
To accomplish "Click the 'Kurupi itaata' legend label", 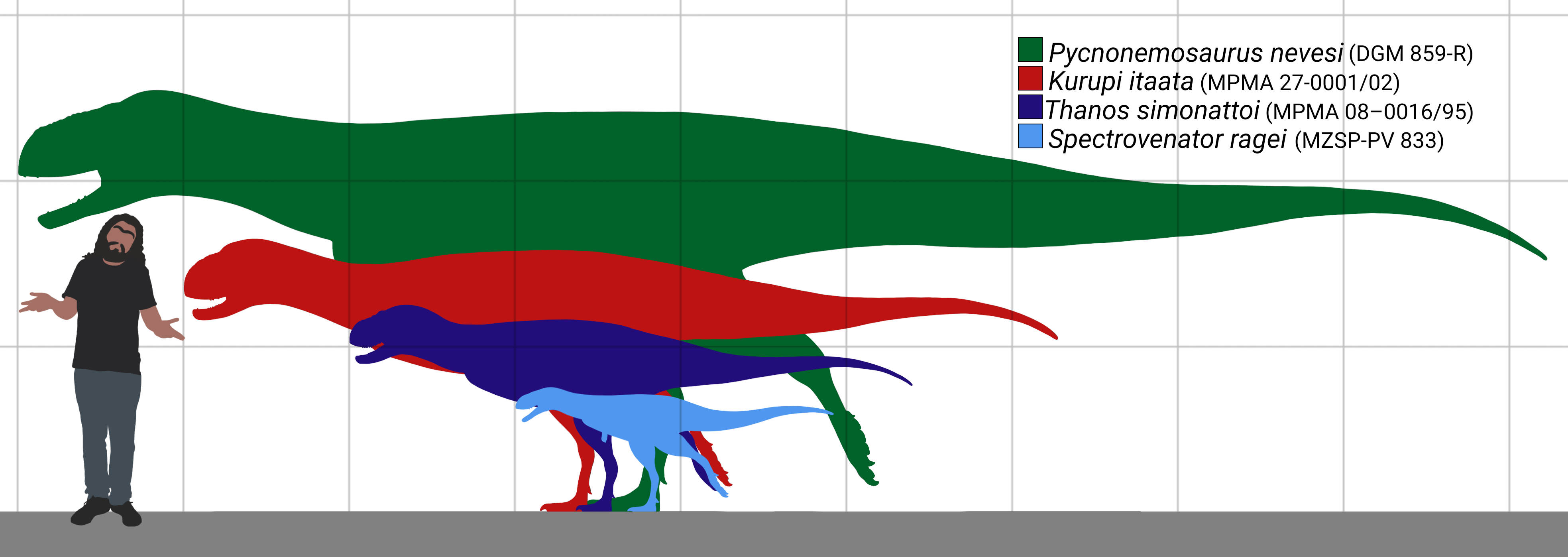I will pos(1121,82).
